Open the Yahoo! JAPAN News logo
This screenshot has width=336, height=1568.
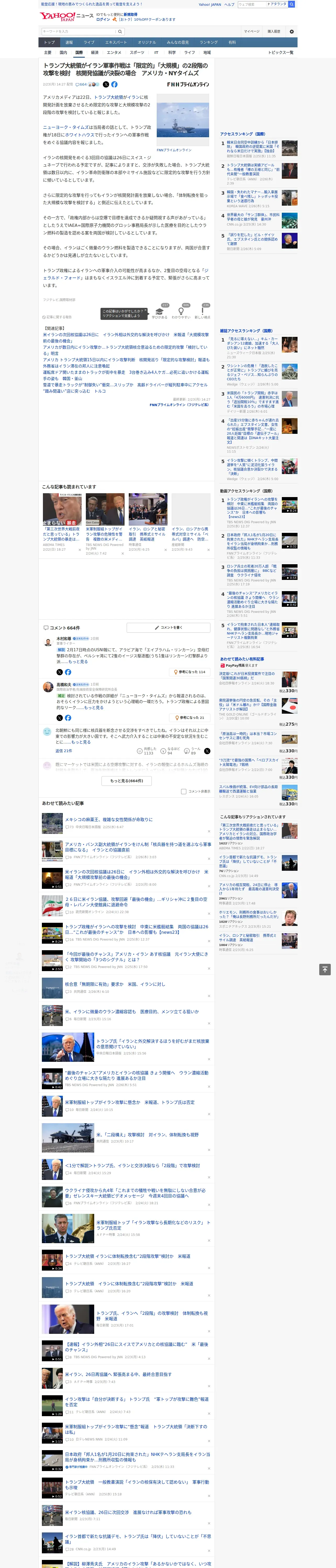tap(66, 16)
